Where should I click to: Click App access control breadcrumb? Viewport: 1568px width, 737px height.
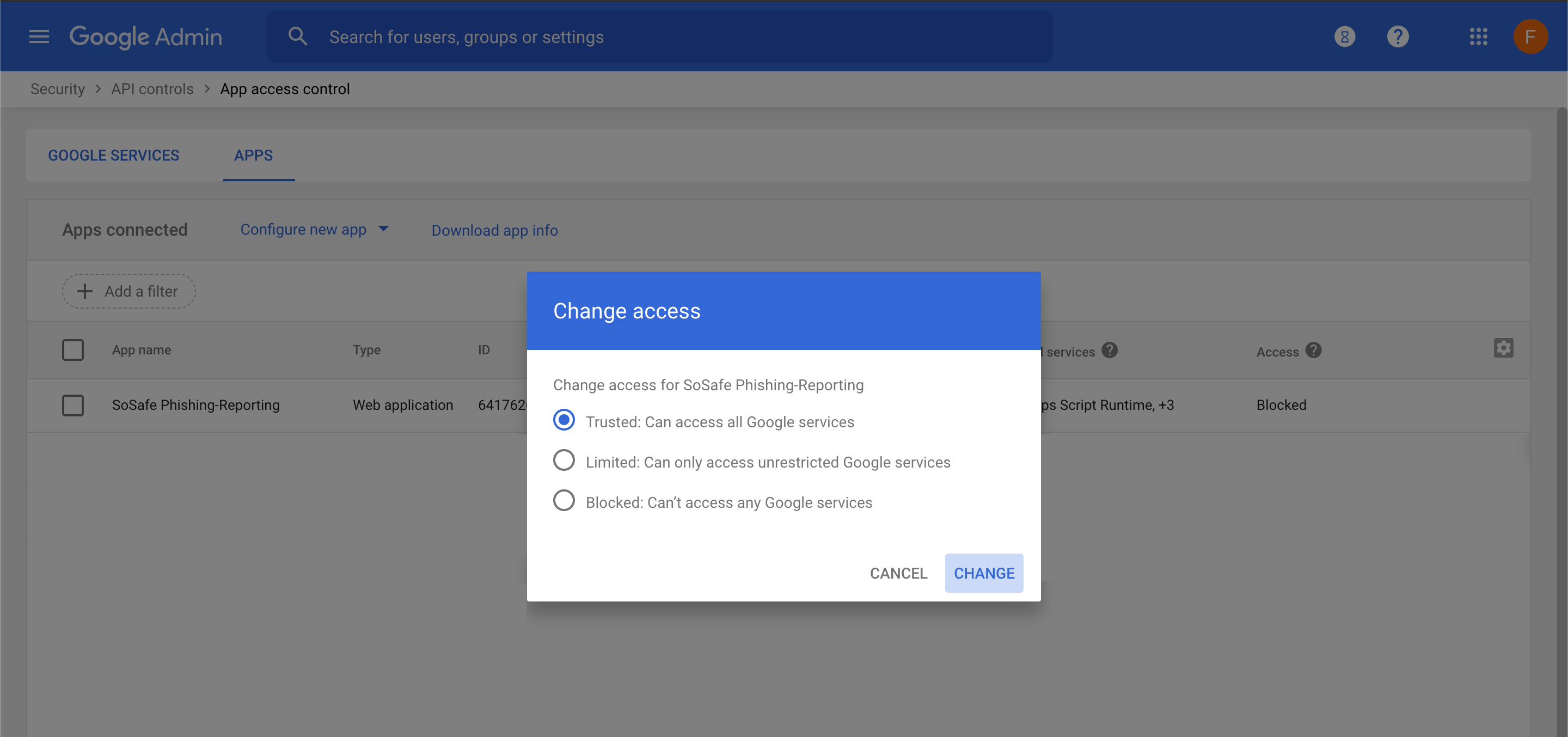pos(285,89)
